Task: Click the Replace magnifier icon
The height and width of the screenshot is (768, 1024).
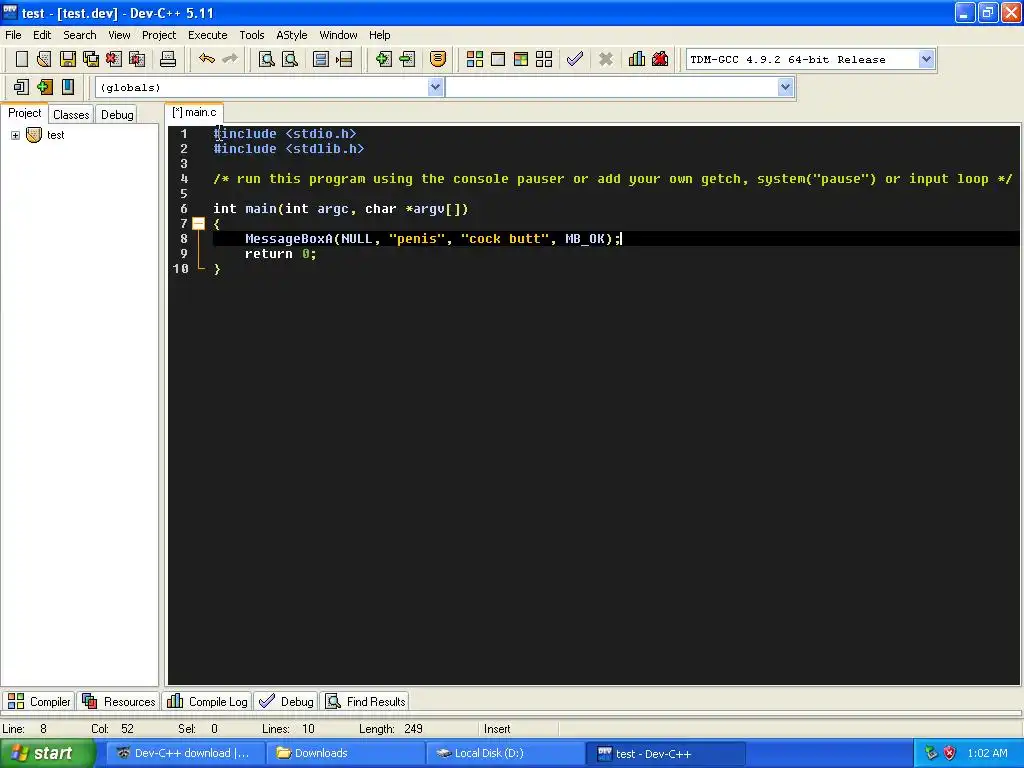Action: pos(290,59)
